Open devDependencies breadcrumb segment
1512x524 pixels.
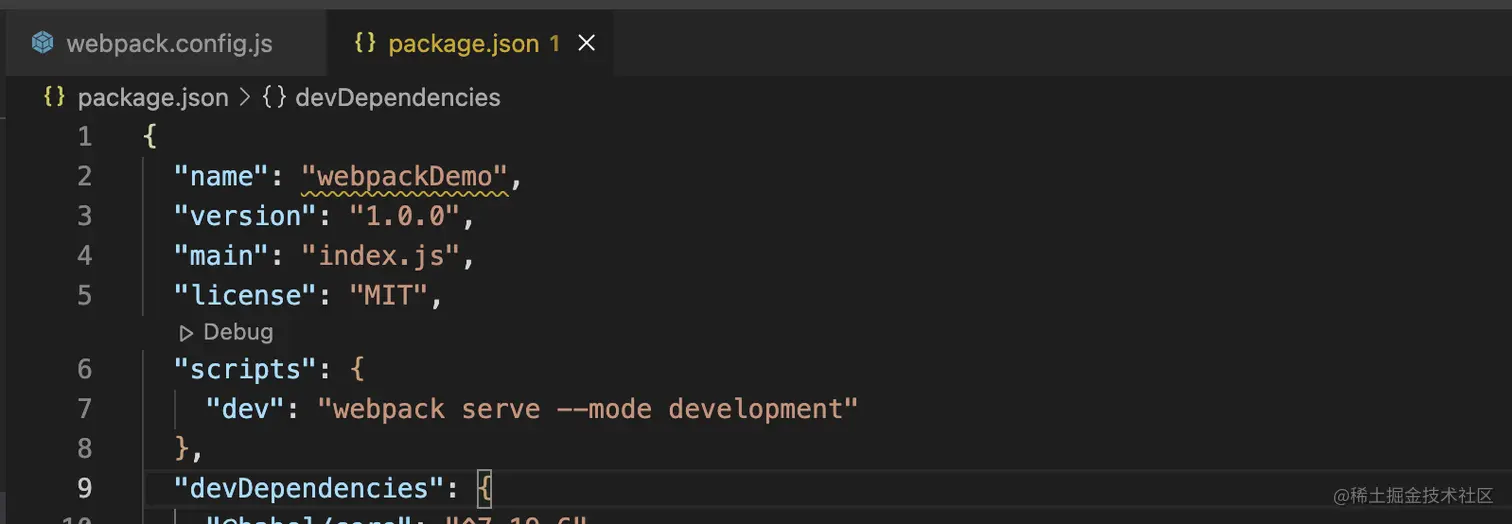[398, 97]
